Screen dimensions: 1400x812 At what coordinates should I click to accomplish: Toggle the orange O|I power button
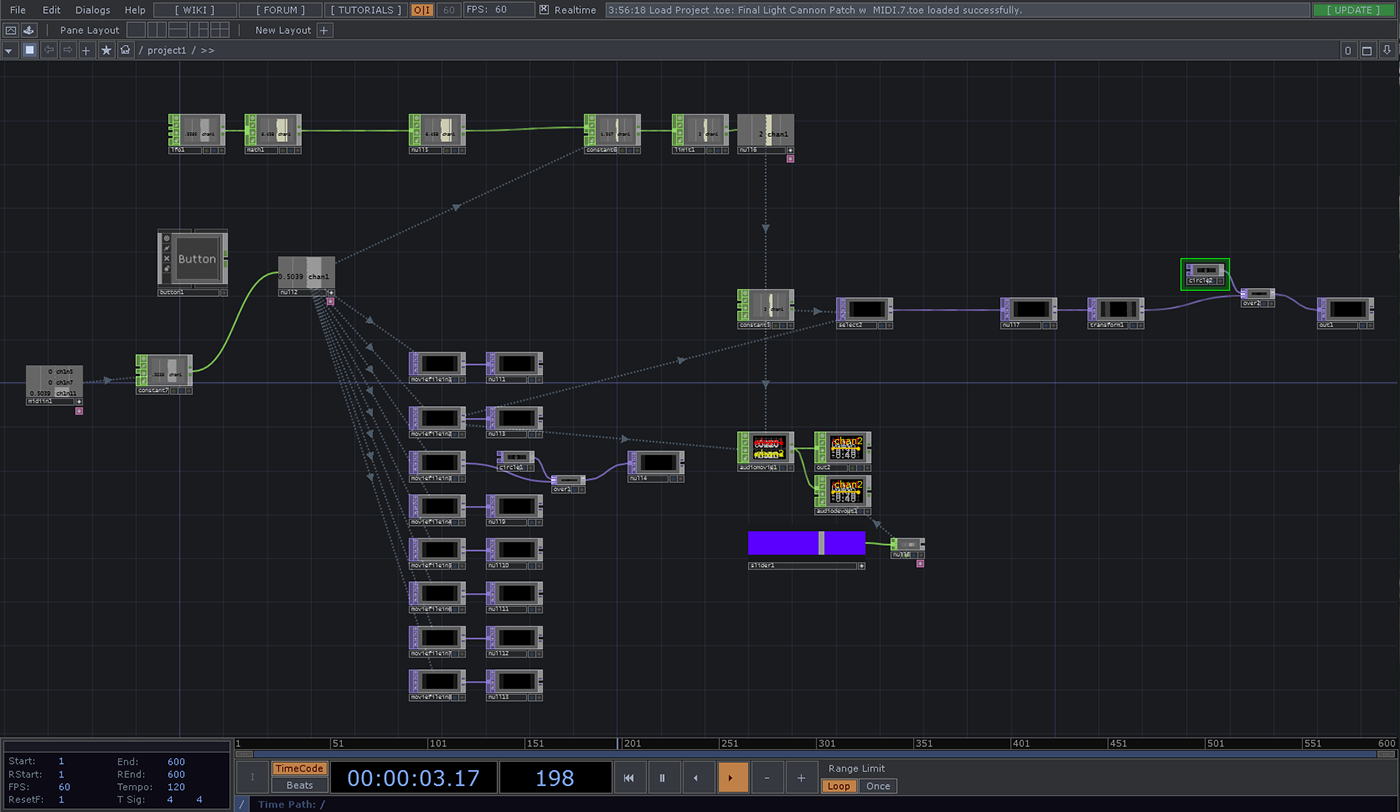click(422, 10)
